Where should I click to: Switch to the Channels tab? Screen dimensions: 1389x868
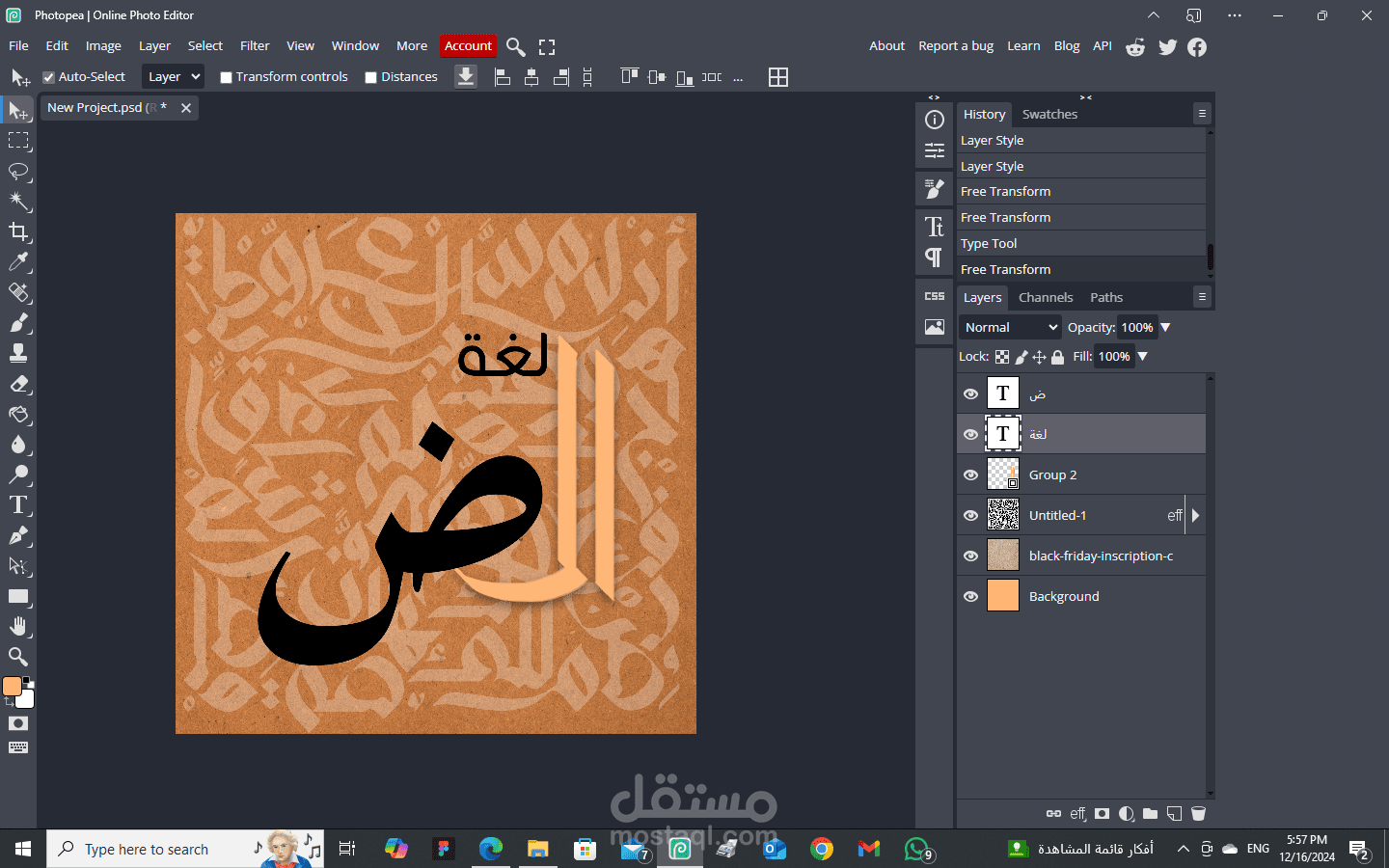click(x=1046, y=297)
